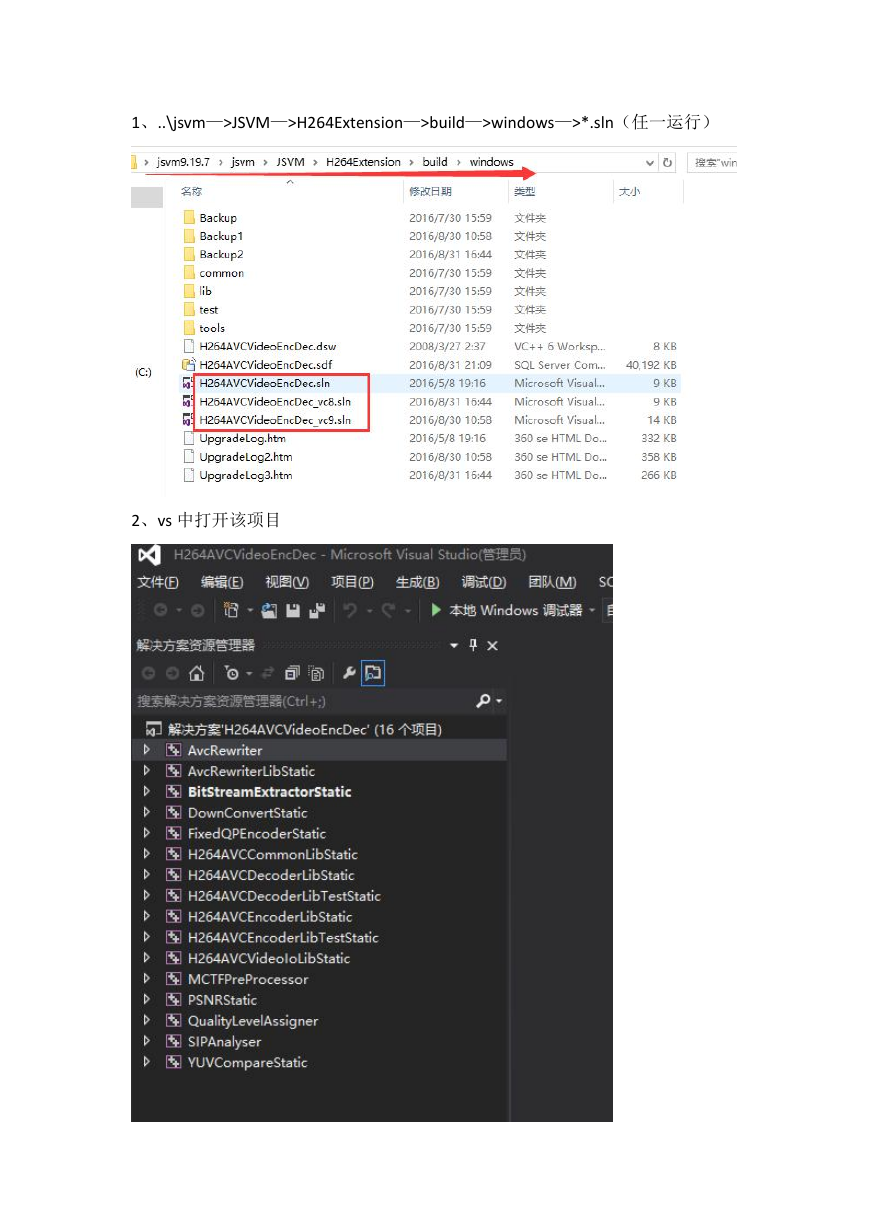Click the Collapse All icon in Solution Explorer

292,673
